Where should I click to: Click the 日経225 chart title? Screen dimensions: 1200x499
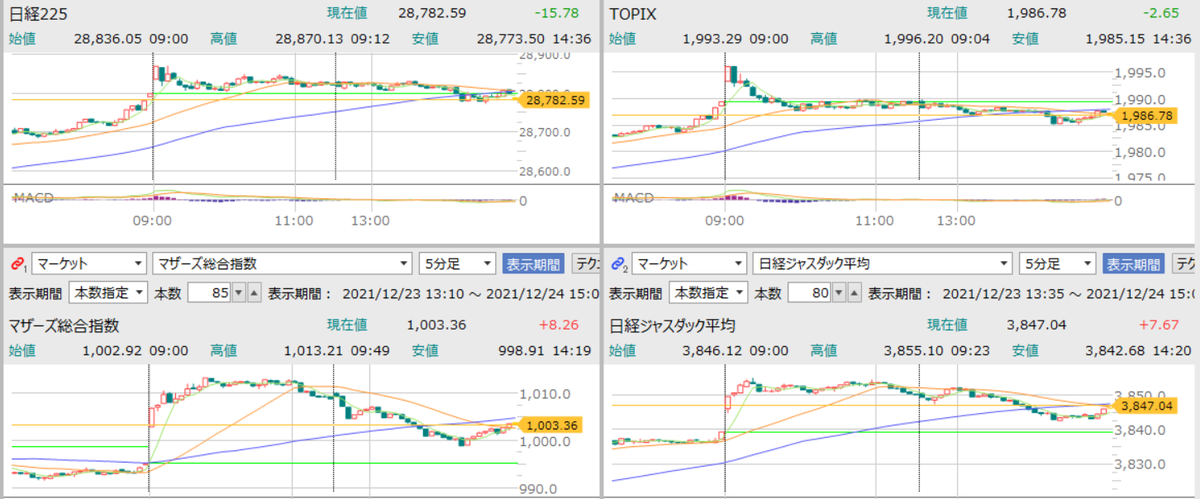coord(37,14)
